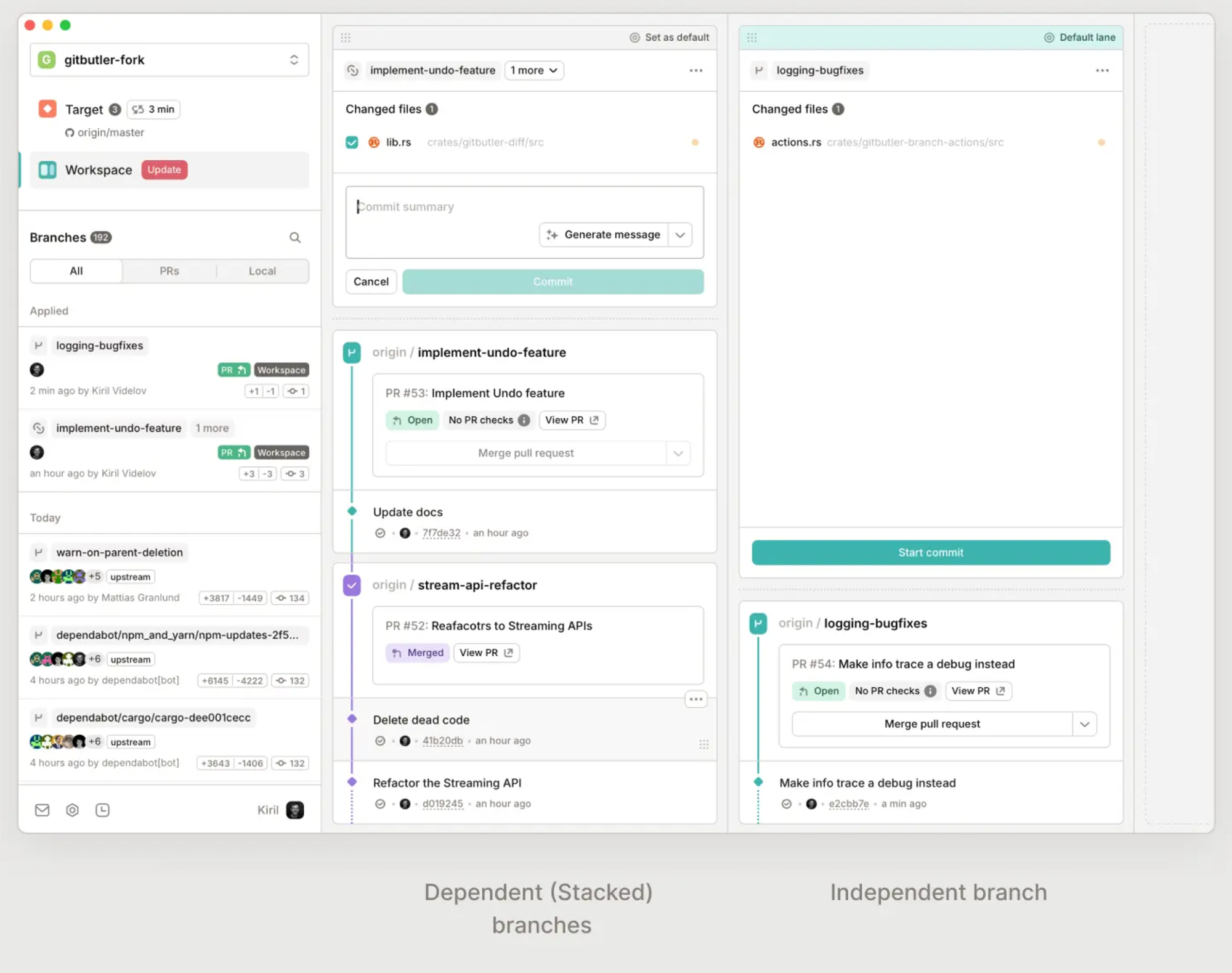The width and height of the screenshot is (1232, 973).
Task: Open commit hash d019245
Action: (x=442, y=804)
